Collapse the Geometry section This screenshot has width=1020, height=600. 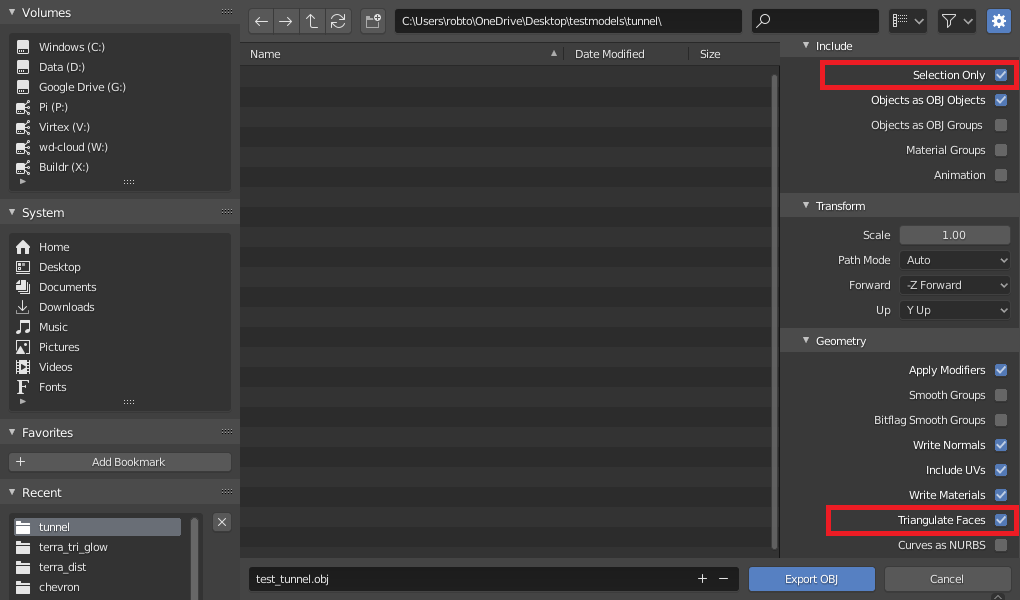click(x=807, y=341)
